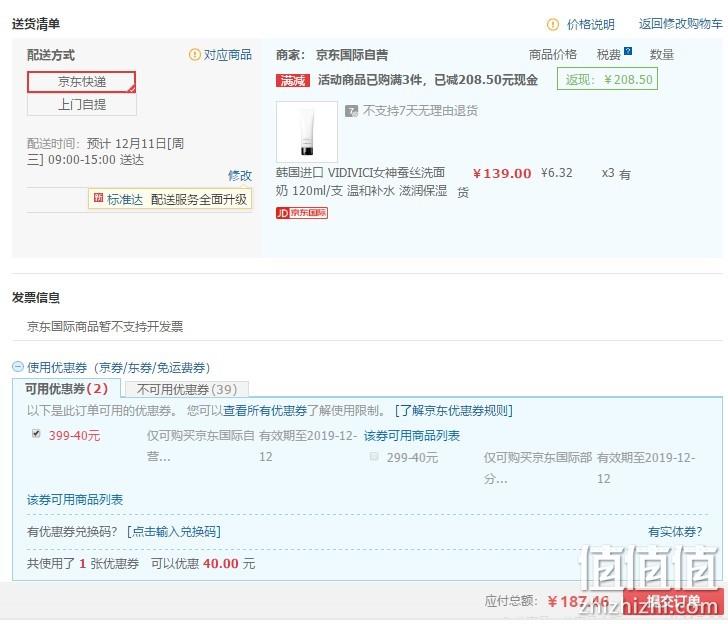The height and width of the screenshot is (624, 728).
Task: Click the 提交订单 submit button
Action: click(673, 602)
